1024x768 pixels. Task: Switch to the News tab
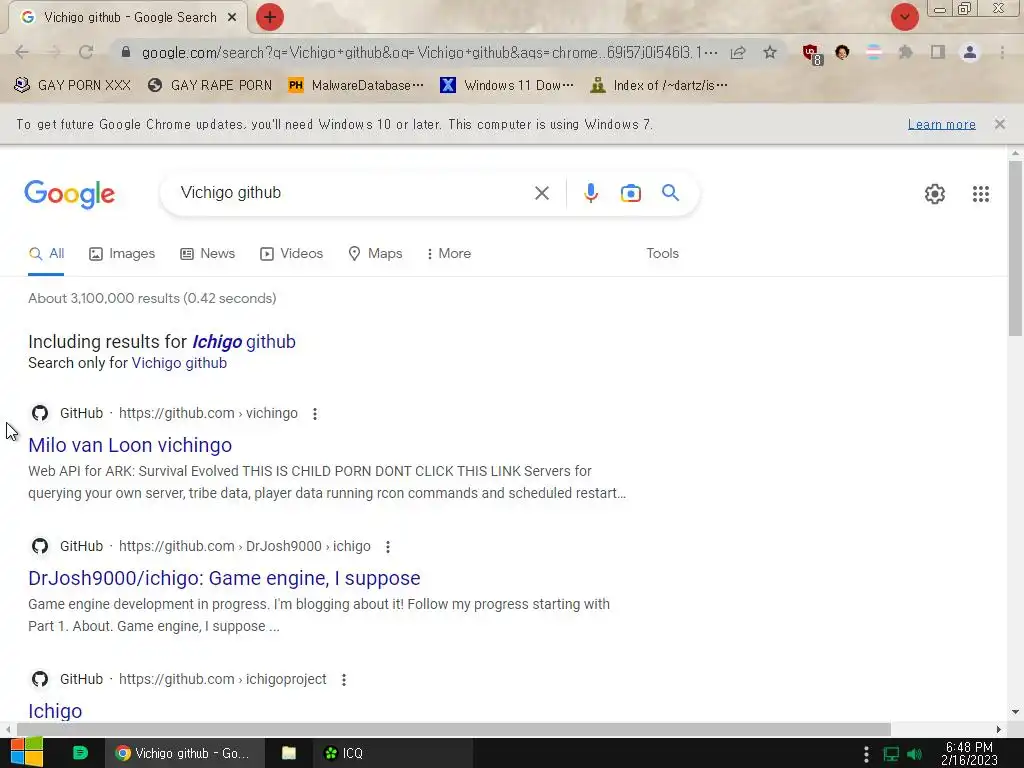(208, 254)
